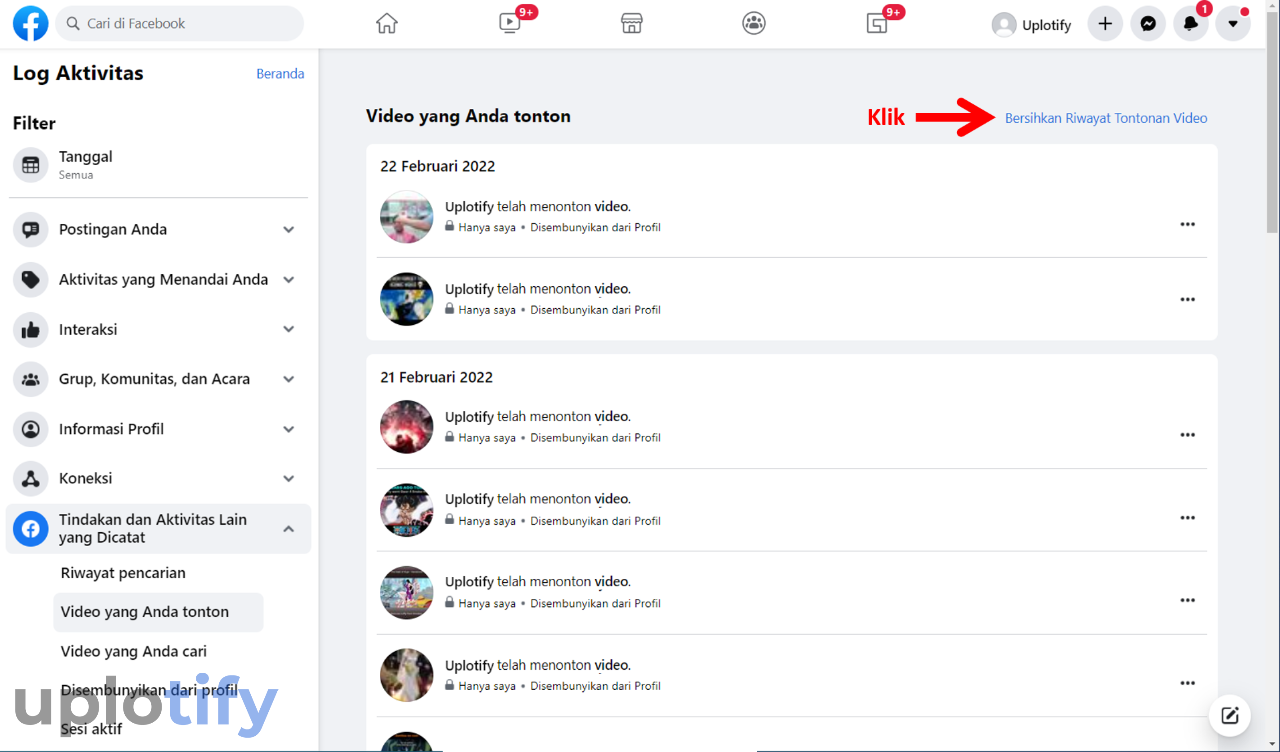The width and height of the screenshot is (1280, 752).
Task: Open first 22 Februari video thumbnail
Action: [x=407, y=216]
